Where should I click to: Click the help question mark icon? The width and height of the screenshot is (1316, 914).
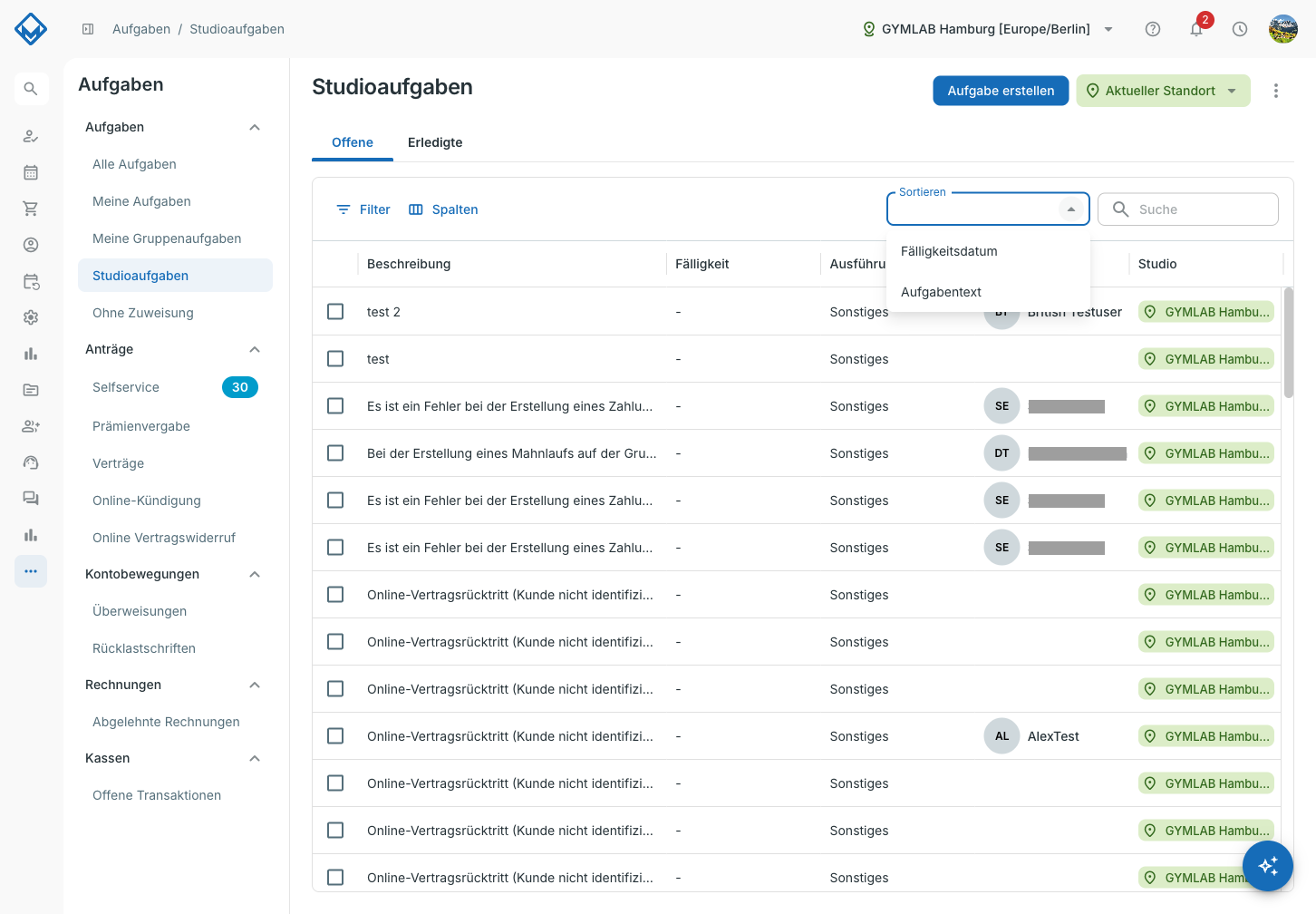pyautogui.click(x=1153, y=29)
